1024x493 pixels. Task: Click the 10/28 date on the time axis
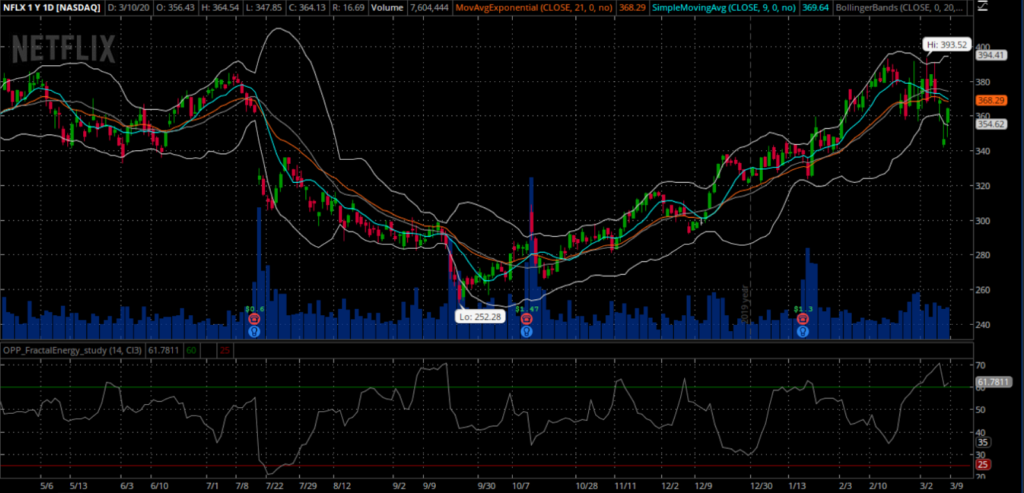588,486
